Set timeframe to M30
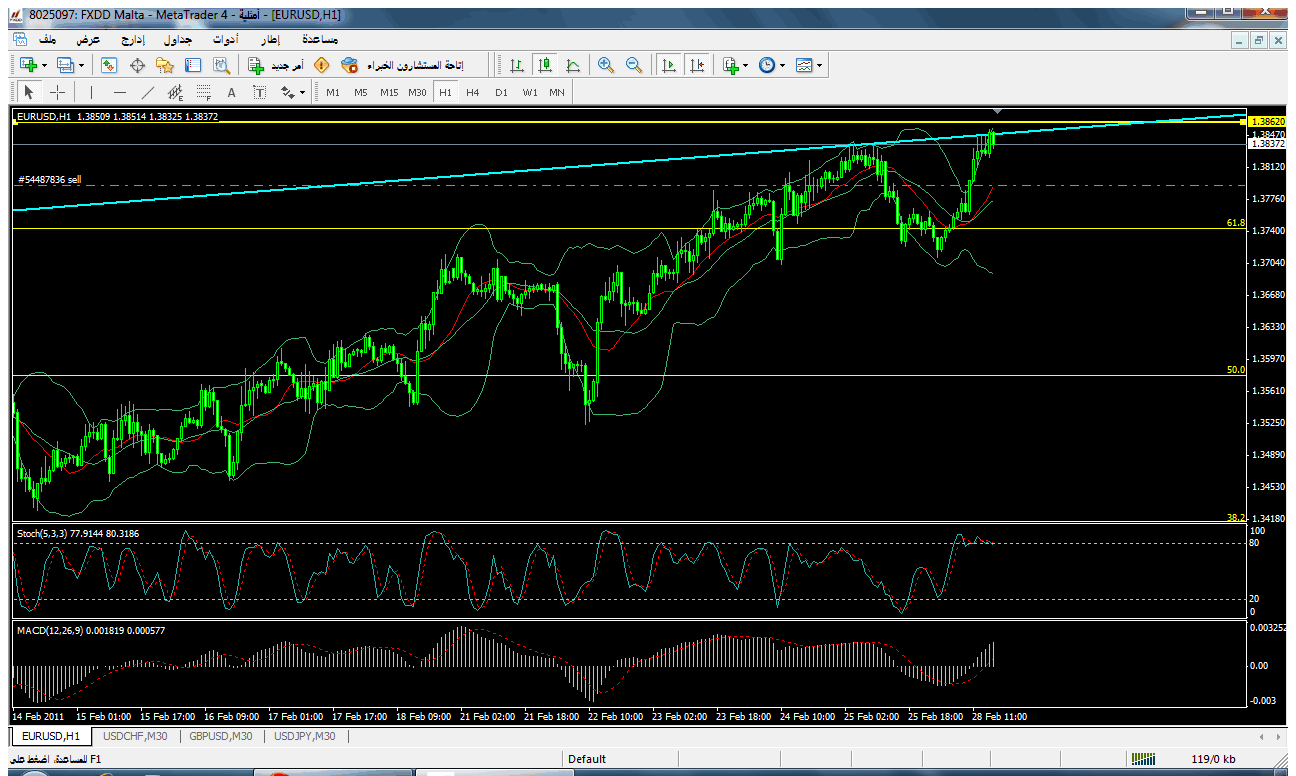 [417, 92]
